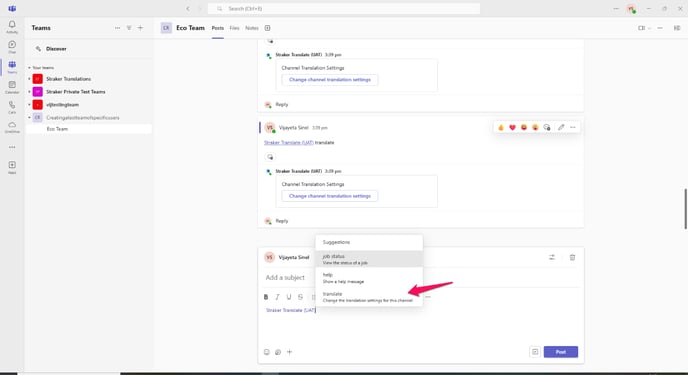Click the reaction bubble under the translate message
The image size is (688, 375).
coord(270,157)
